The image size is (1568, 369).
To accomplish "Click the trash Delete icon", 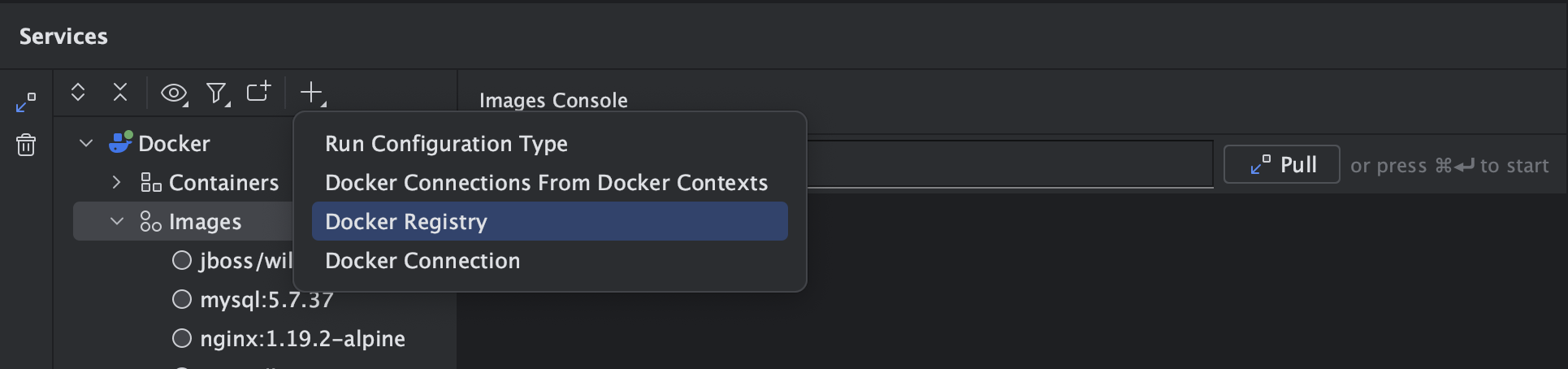I will pos(26,145).
